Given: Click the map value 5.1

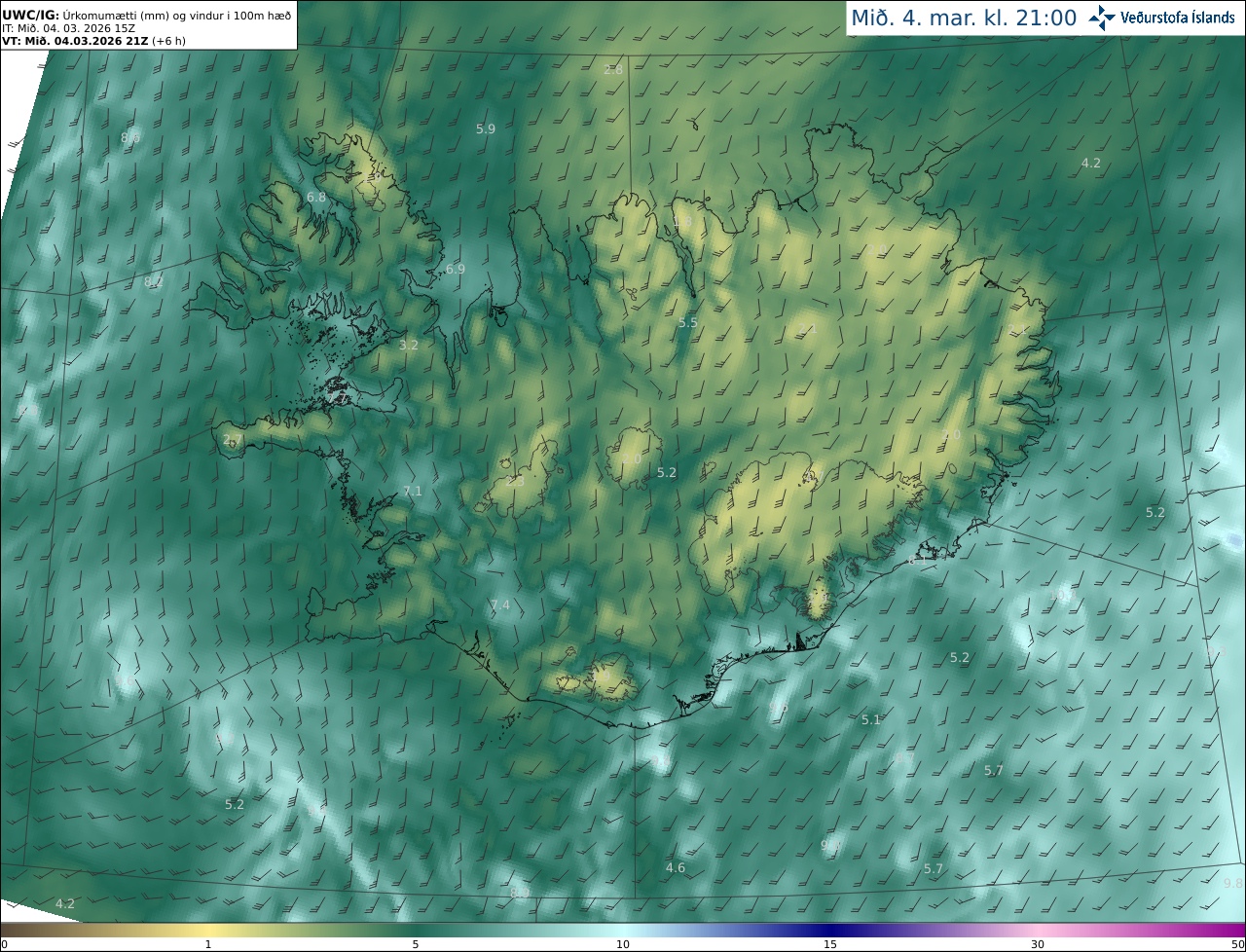Looking at the screenshot, I should (871, 719).
